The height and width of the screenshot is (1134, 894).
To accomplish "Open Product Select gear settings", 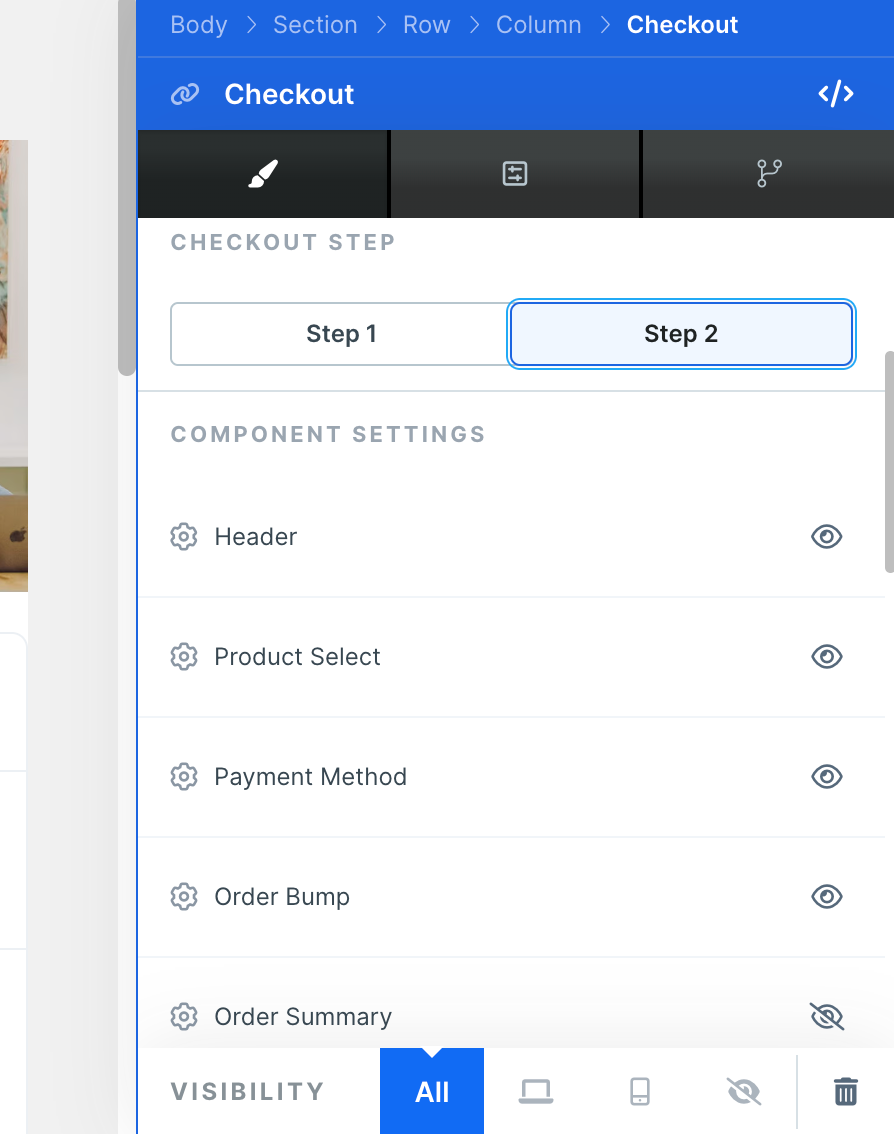I will 184,657.
